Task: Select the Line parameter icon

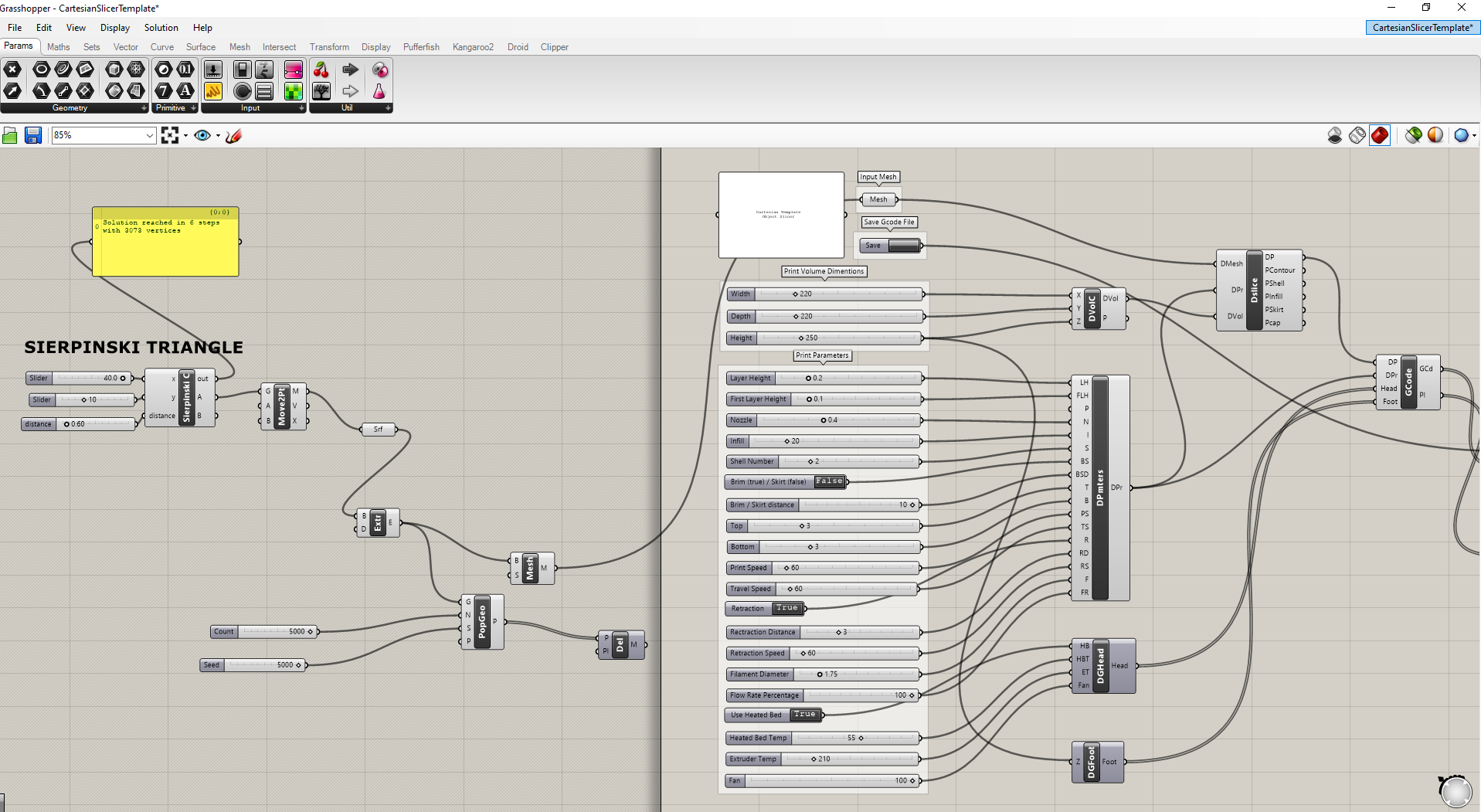Action: click(63, 91)
